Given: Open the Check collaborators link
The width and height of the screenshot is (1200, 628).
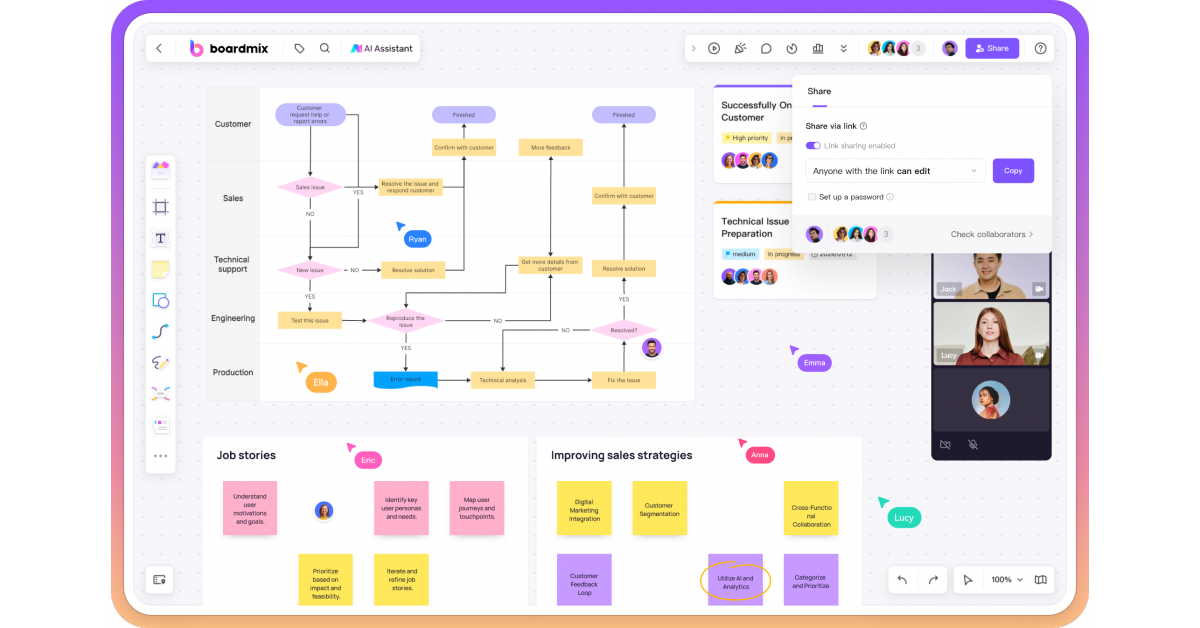Looking at the screenshot, I should 991,234.
